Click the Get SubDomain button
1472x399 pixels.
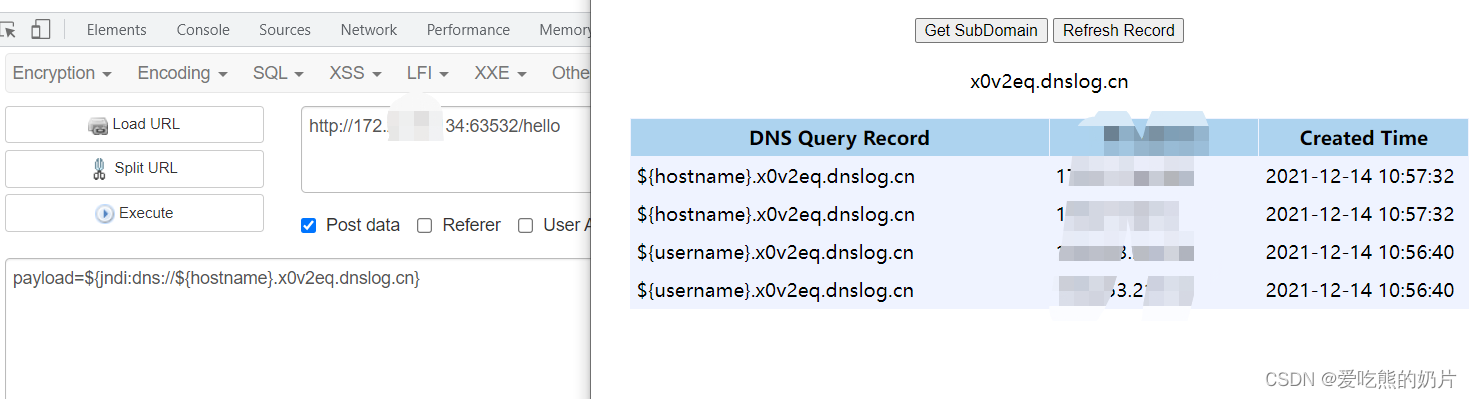point(981,30)
